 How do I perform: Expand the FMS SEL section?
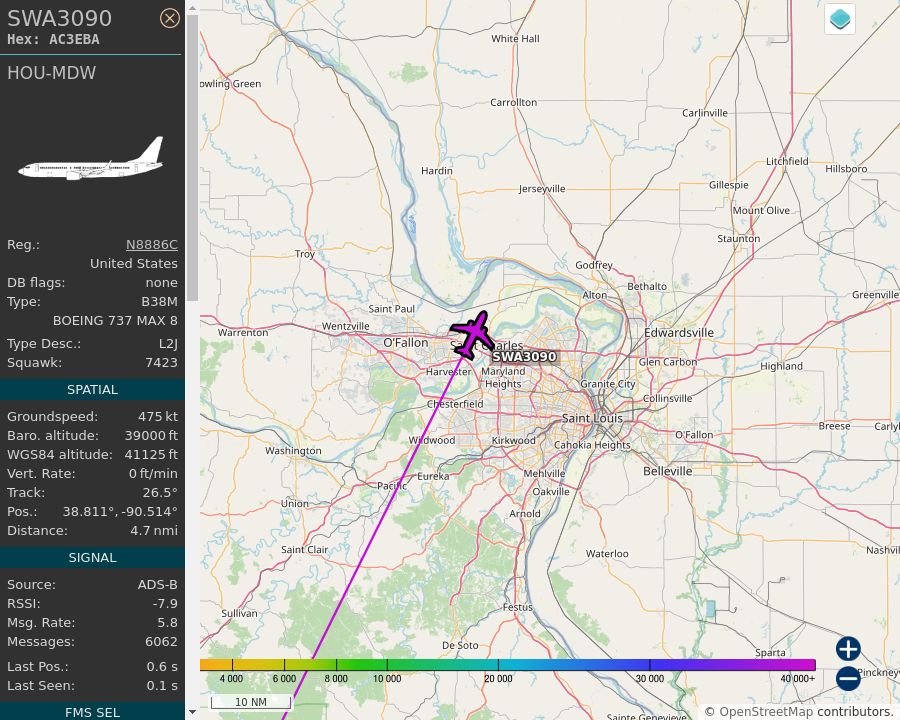(92, 712)
